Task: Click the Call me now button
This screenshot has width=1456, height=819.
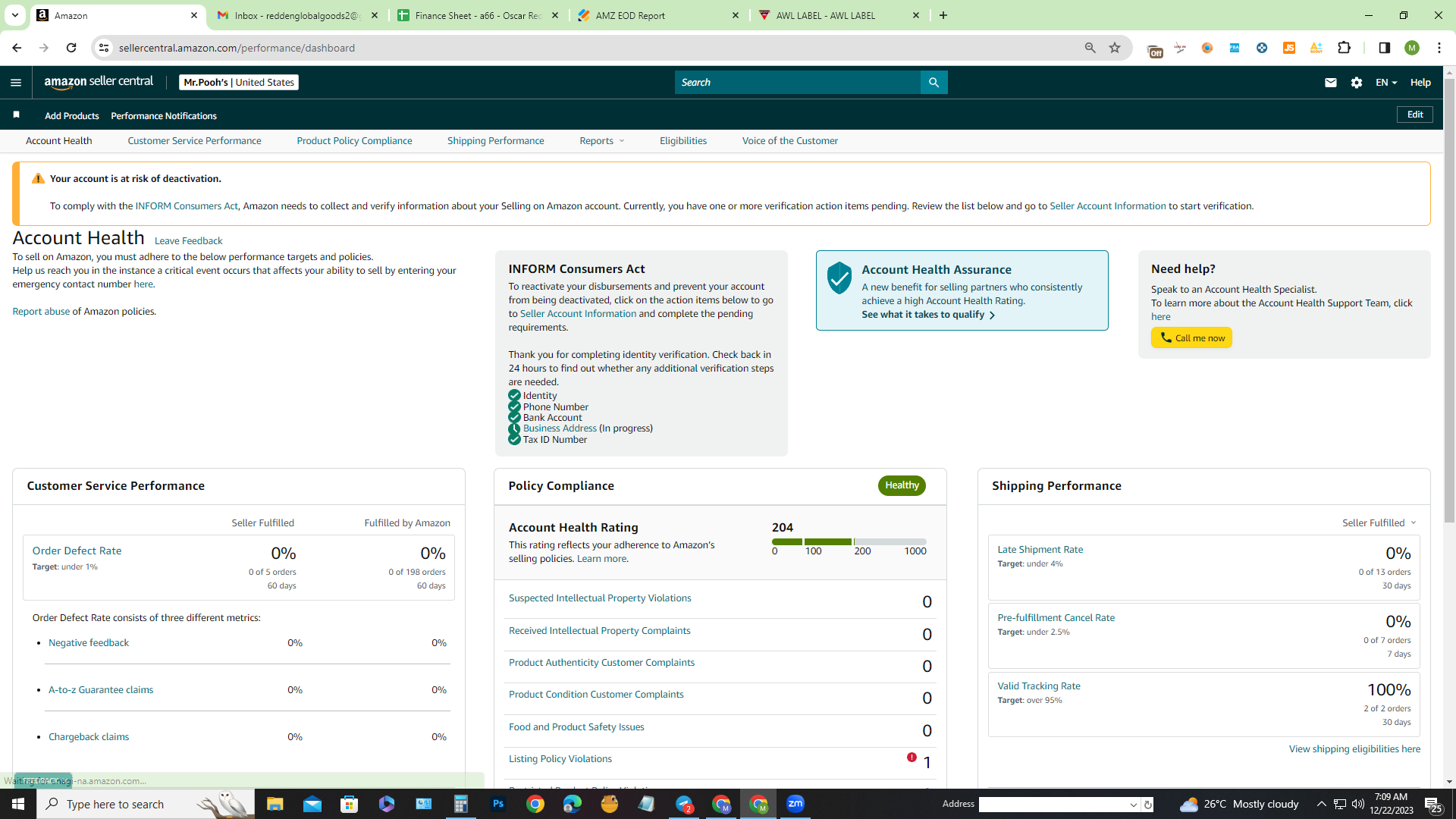Action: pos(1191,337)
